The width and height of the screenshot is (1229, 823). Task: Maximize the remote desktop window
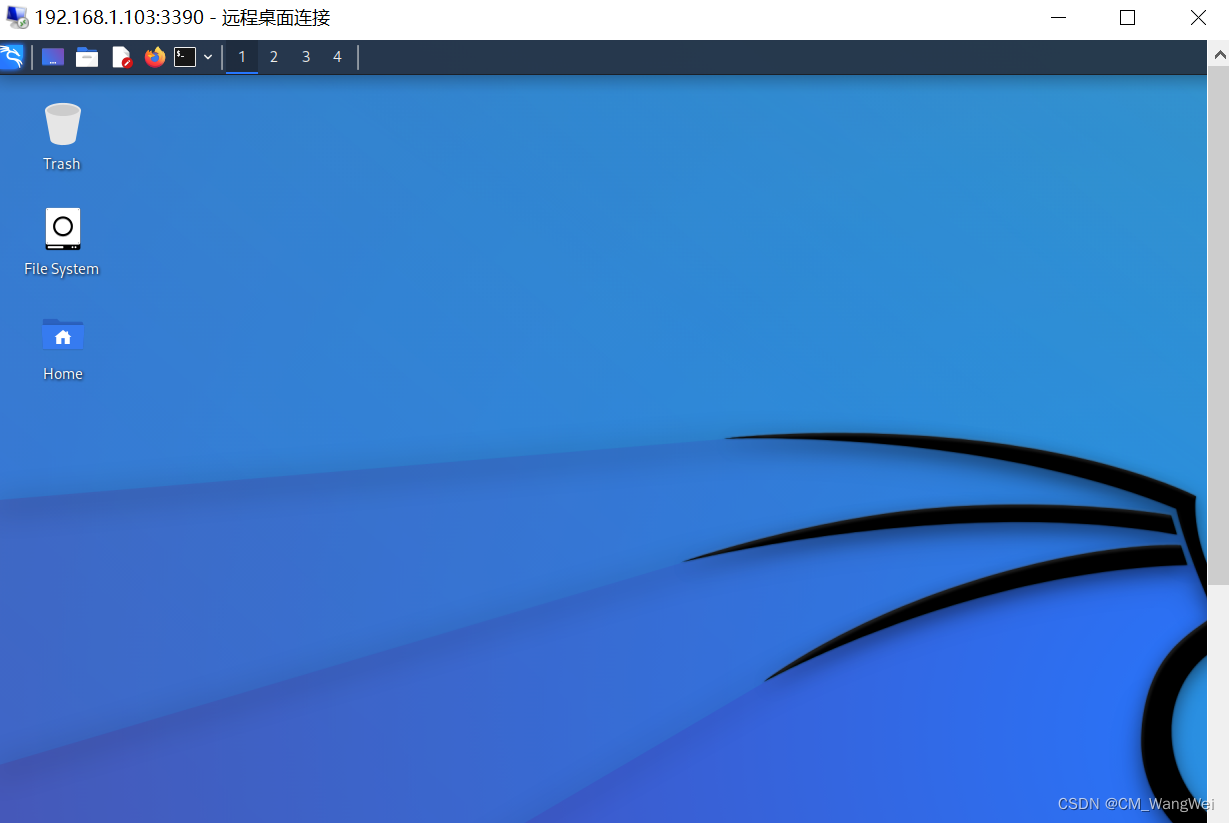(1127, 18)
